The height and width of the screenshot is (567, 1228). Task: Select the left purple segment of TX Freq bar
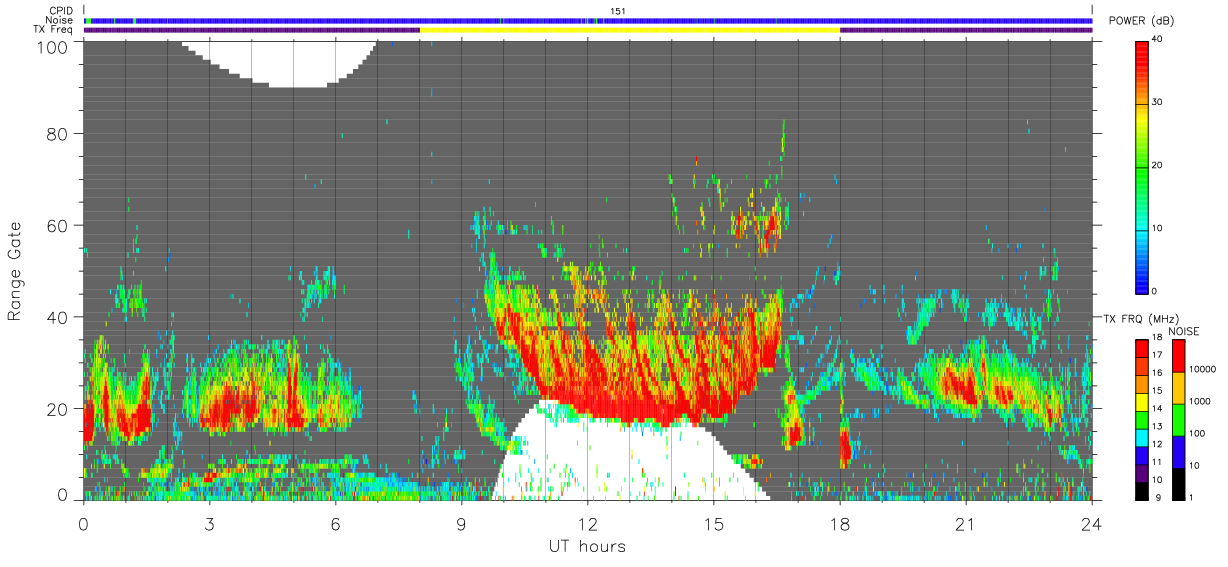pyautogui.click(x=252, y=30)
